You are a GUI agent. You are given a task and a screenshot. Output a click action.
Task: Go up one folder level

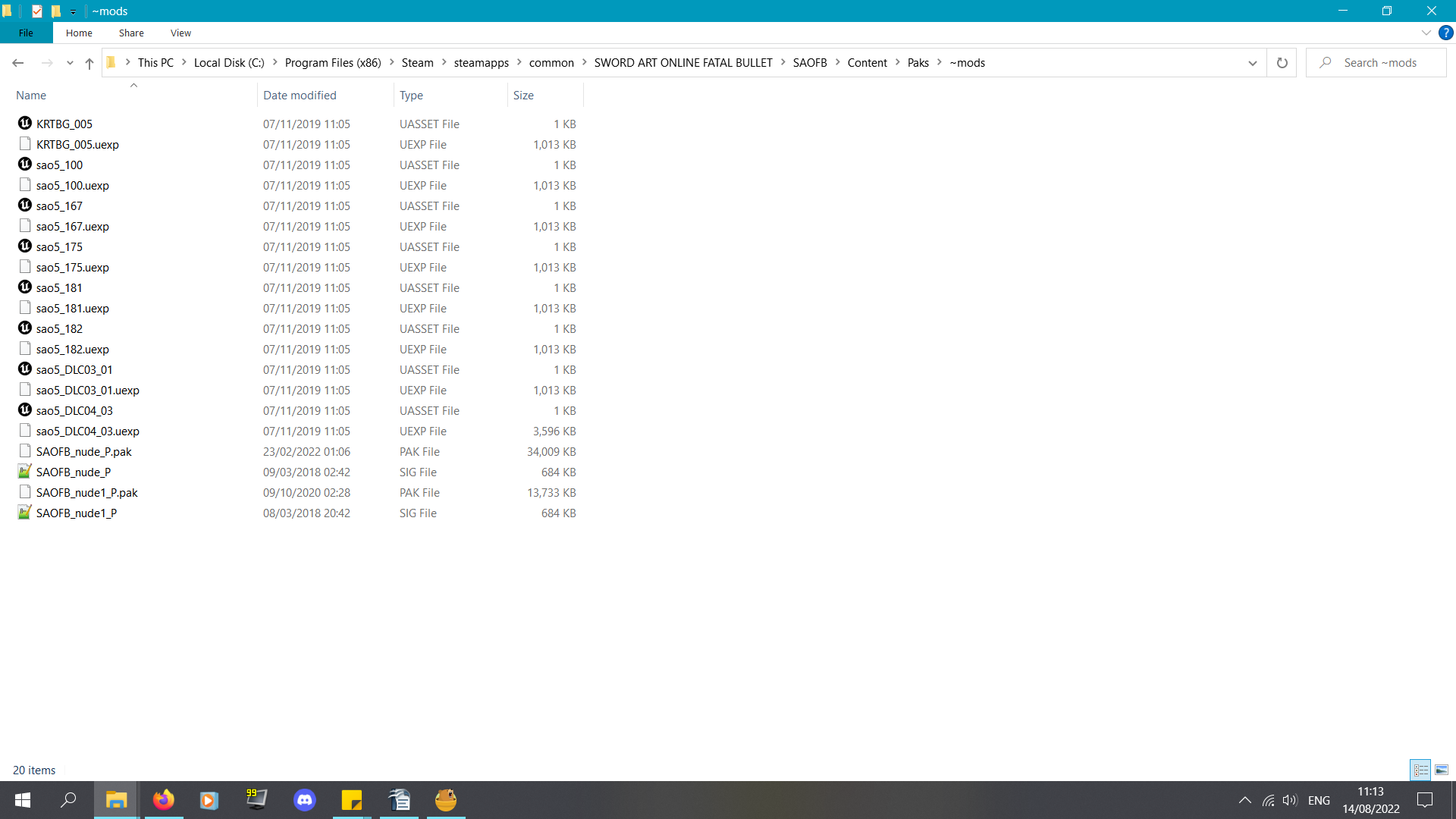pyautogui.click(x=89, y=63)
